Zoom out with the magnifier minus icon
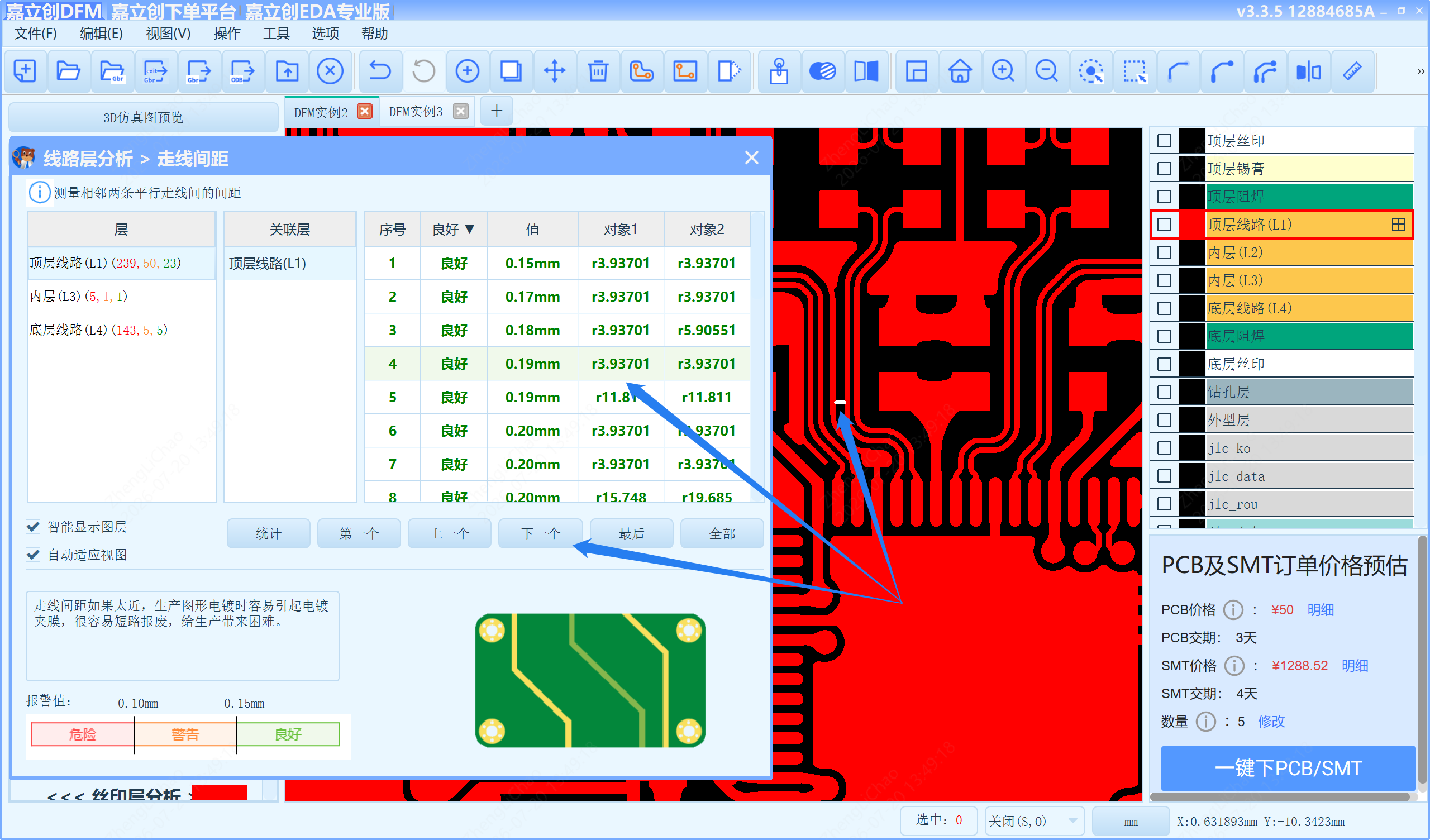Image resolution: width=1430 pixels, height=840 pixels. tap(1047, 71)
